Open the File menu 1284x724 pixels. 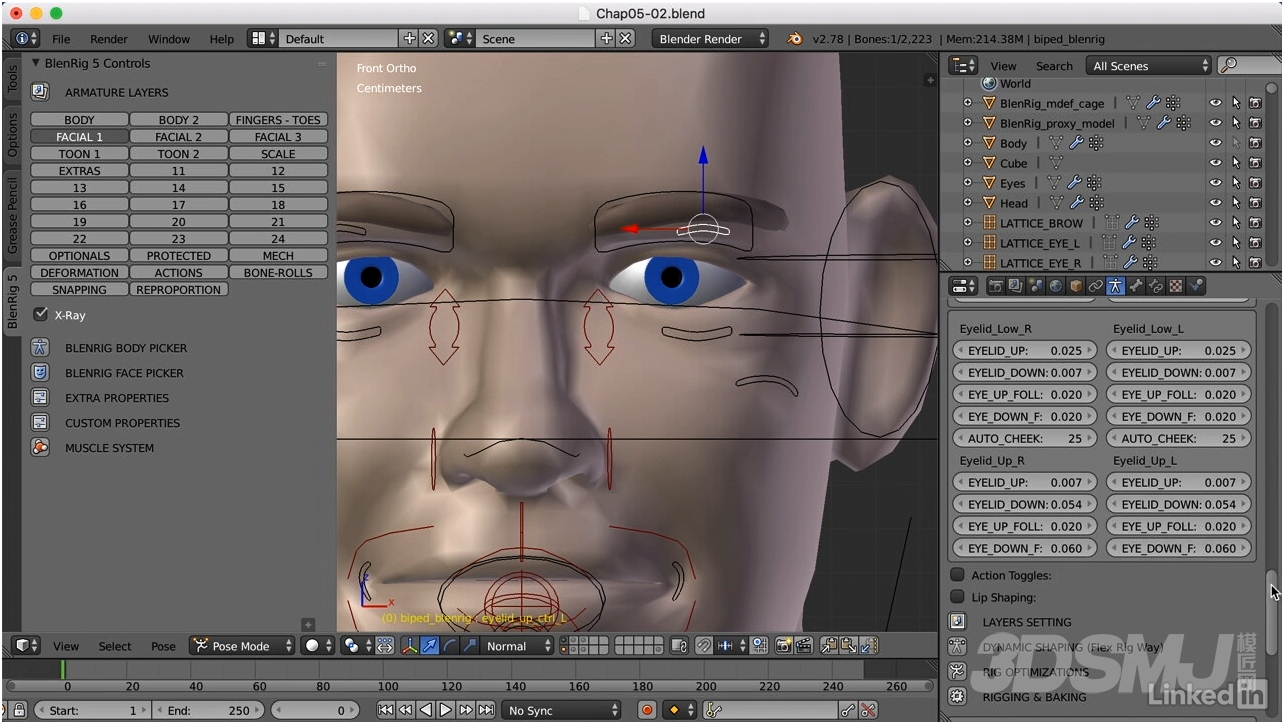[61, 39]
